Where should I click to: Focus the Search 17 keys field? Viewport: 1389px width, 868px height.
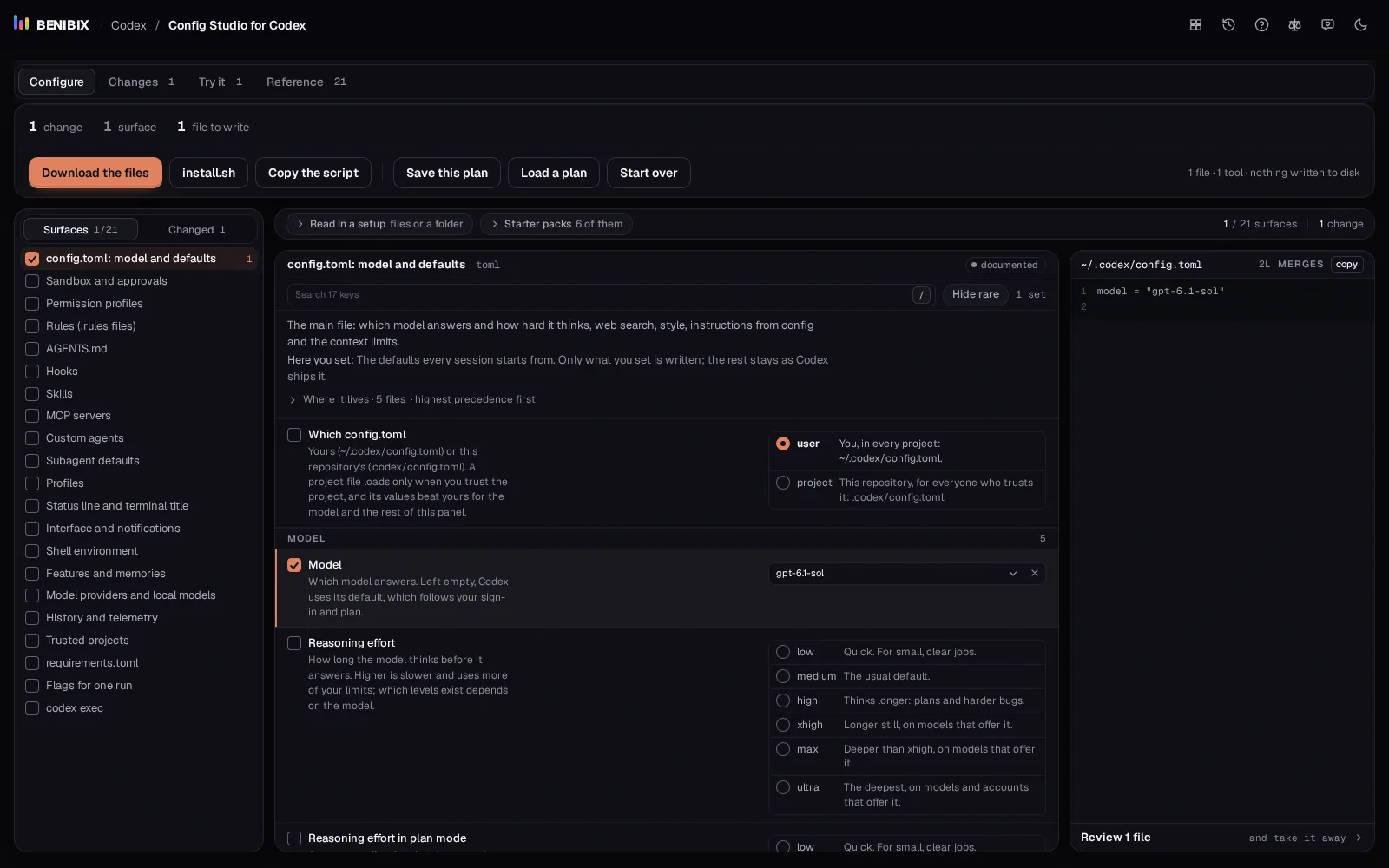pyautogui.click(x=599, y=295)
